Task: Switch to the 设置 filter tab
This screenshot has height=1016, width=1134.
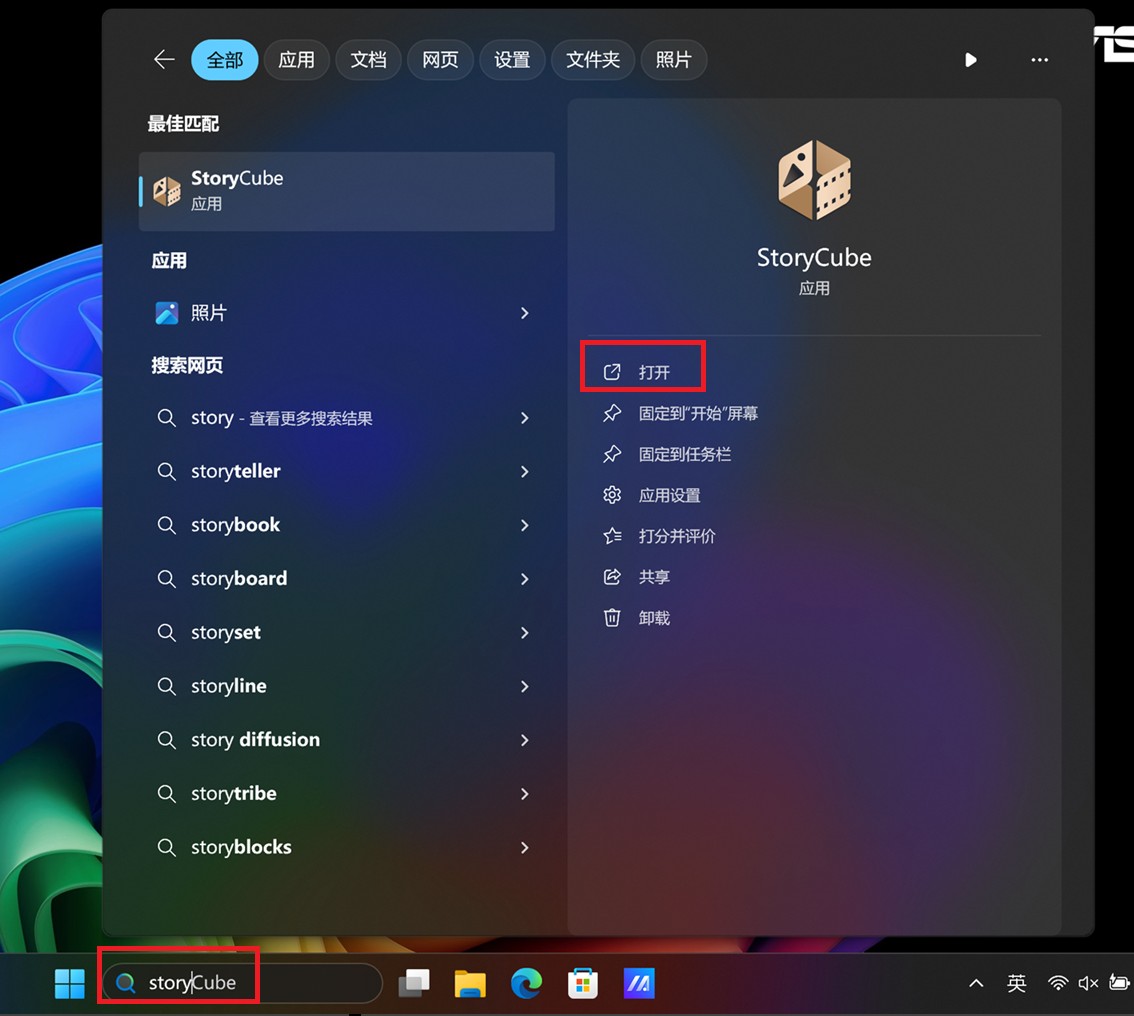Action: [x=512, y=60]
